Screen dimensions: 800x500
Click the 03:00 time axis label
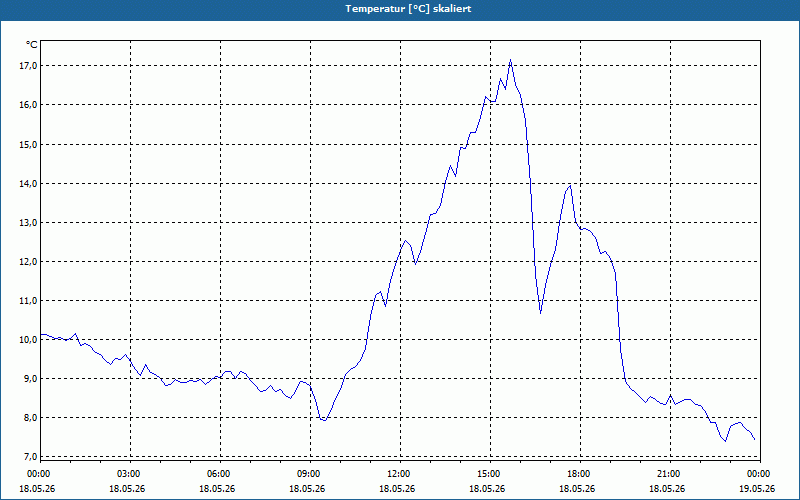(131, 474)
